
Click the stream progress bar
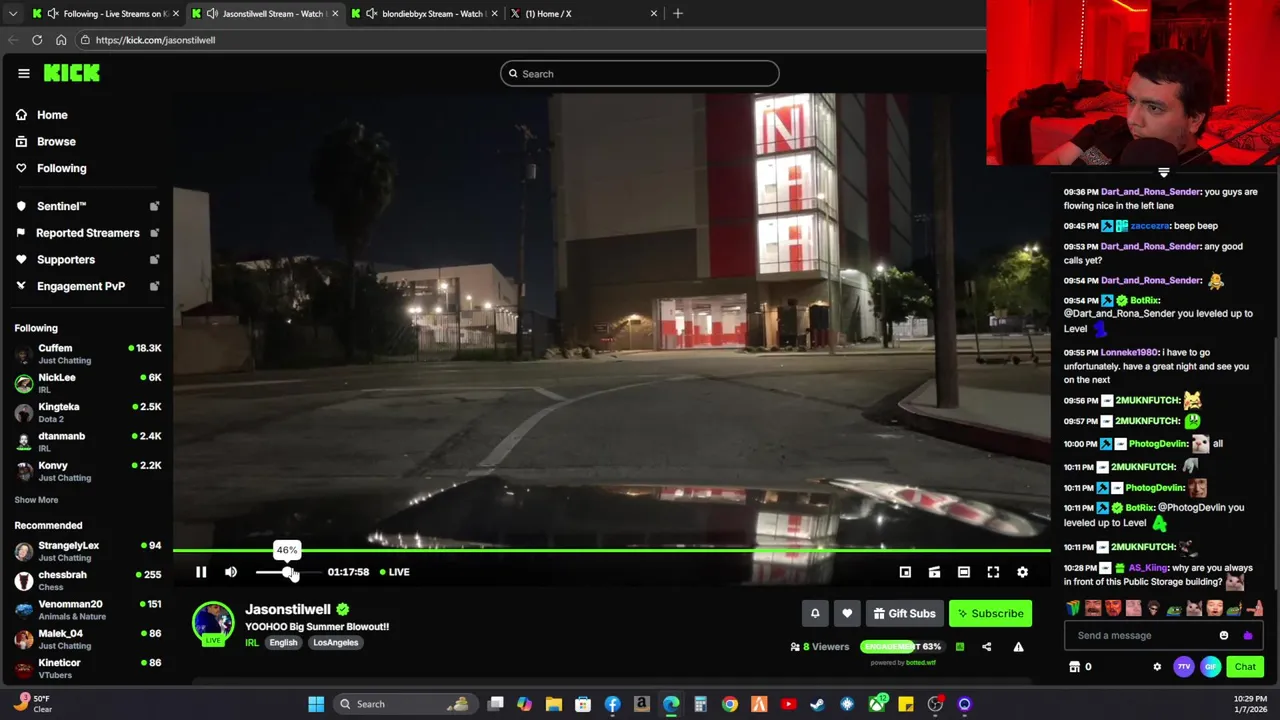tap(612, 550)
